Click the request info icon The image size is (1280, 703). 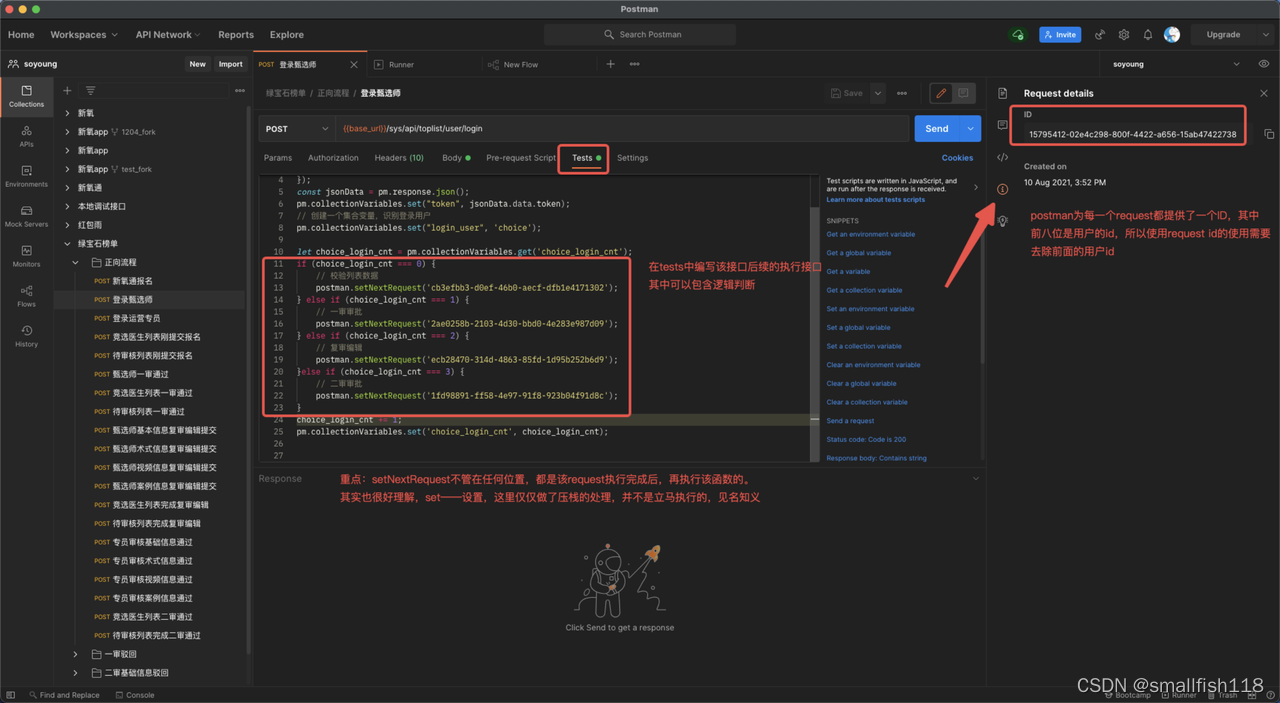[x=1003, y=189]
